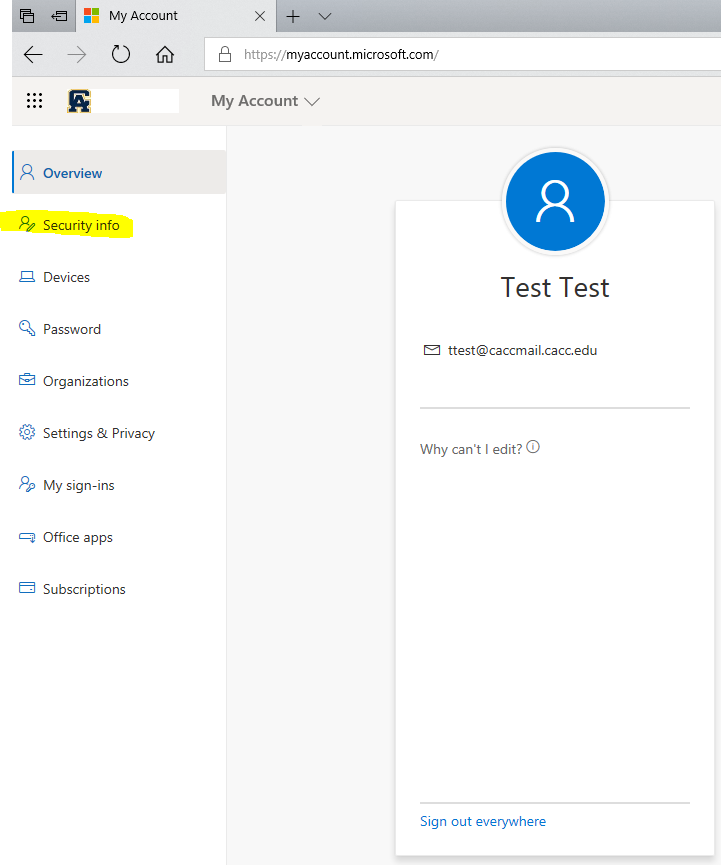
Task: View My sign-ins activity
Action: pyautogui.click(x=119, y=485)
